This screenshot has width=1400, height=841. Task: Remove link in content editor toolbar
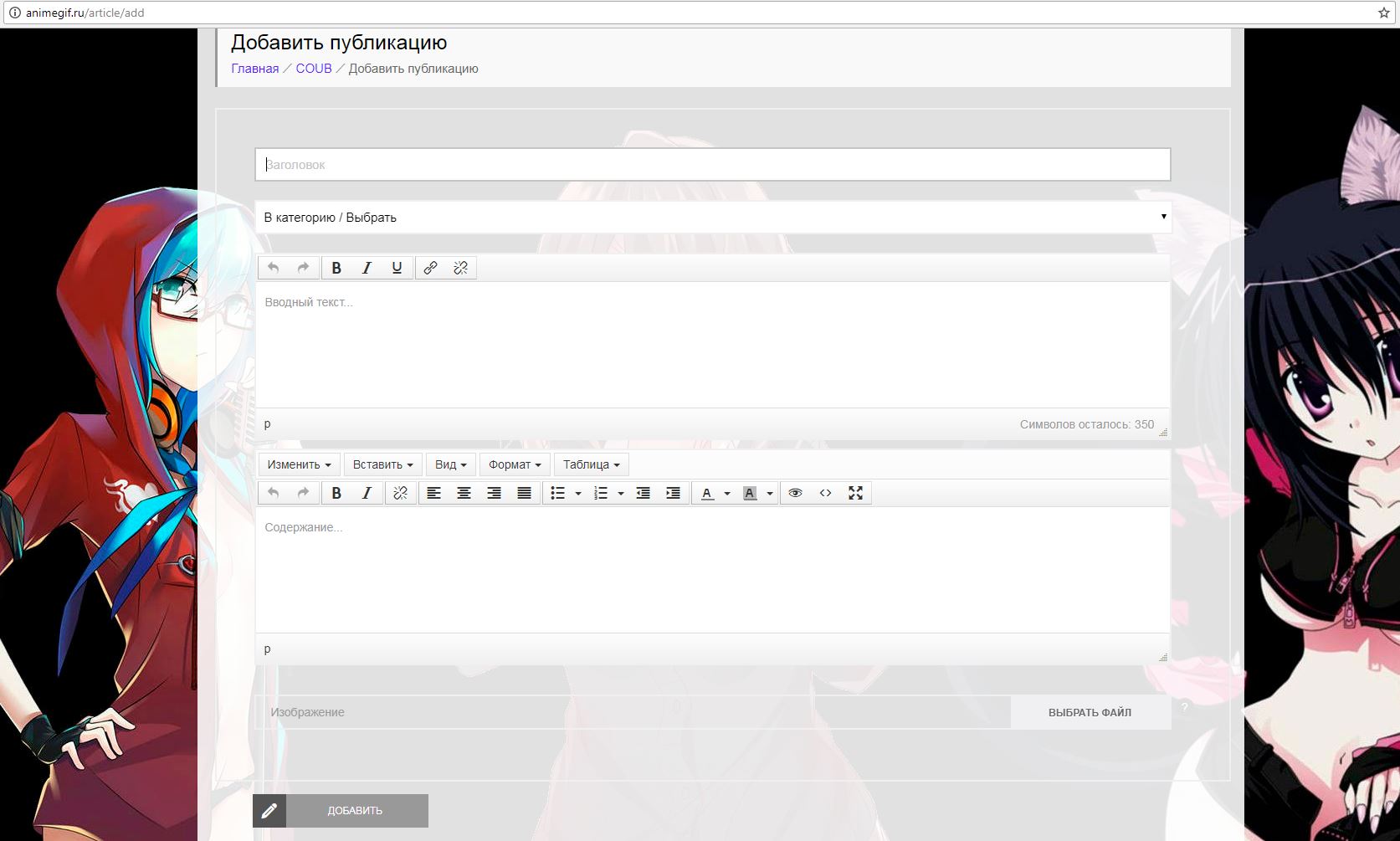400,493
